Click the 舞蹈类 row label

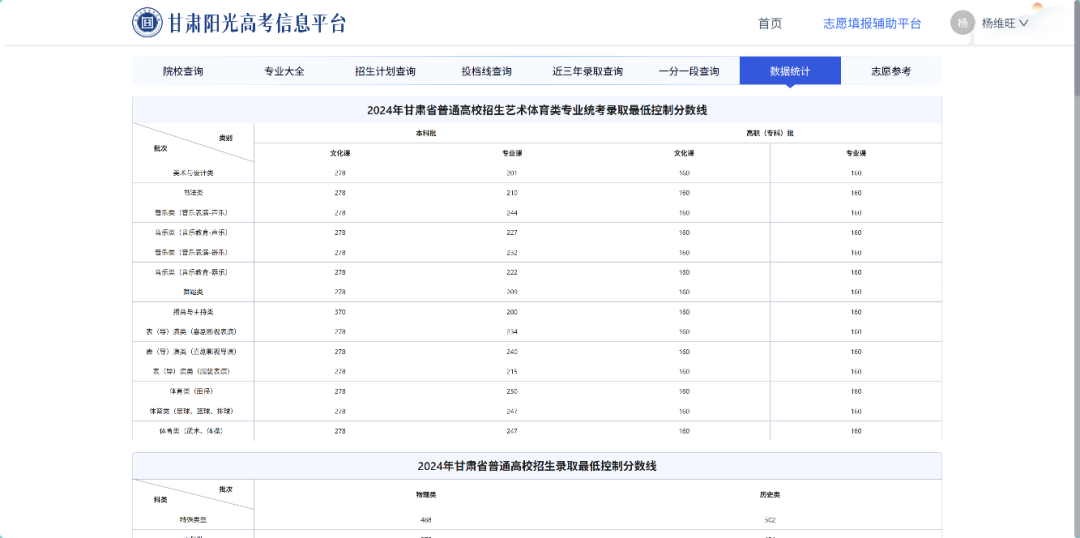tap(192, 292)
